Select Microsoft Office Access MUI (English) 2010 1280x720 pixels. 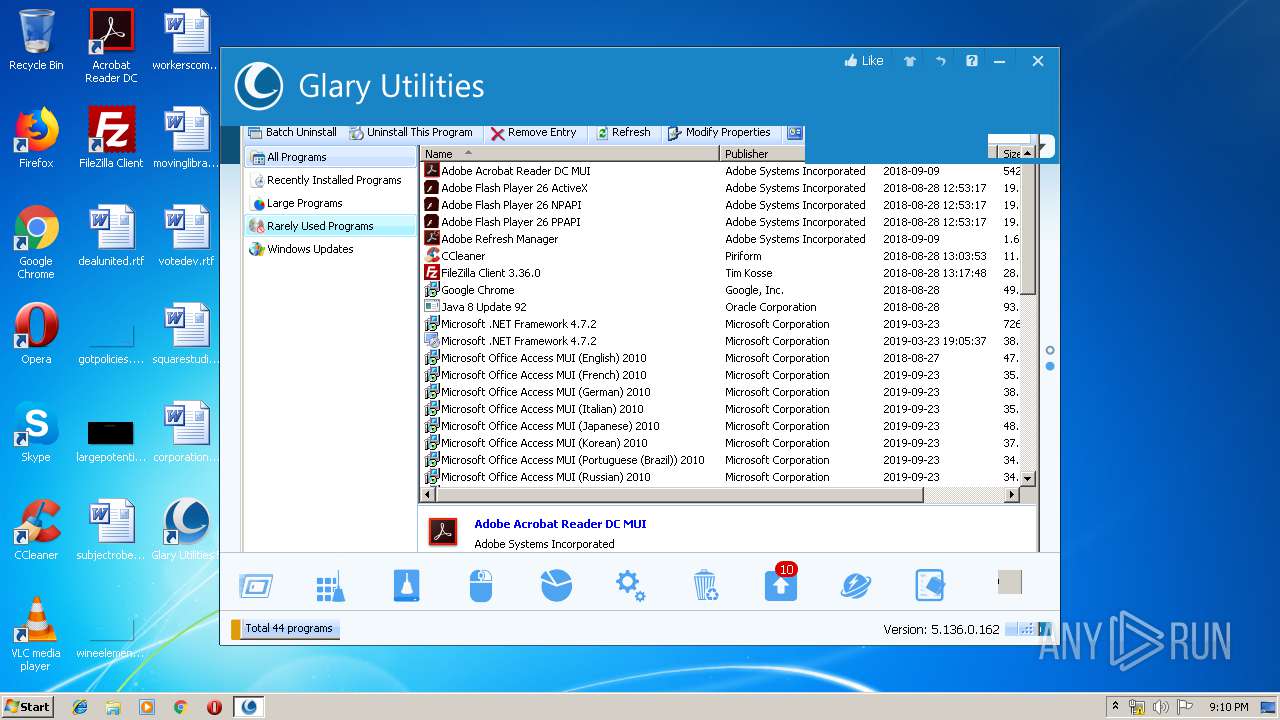pos(721,358)
